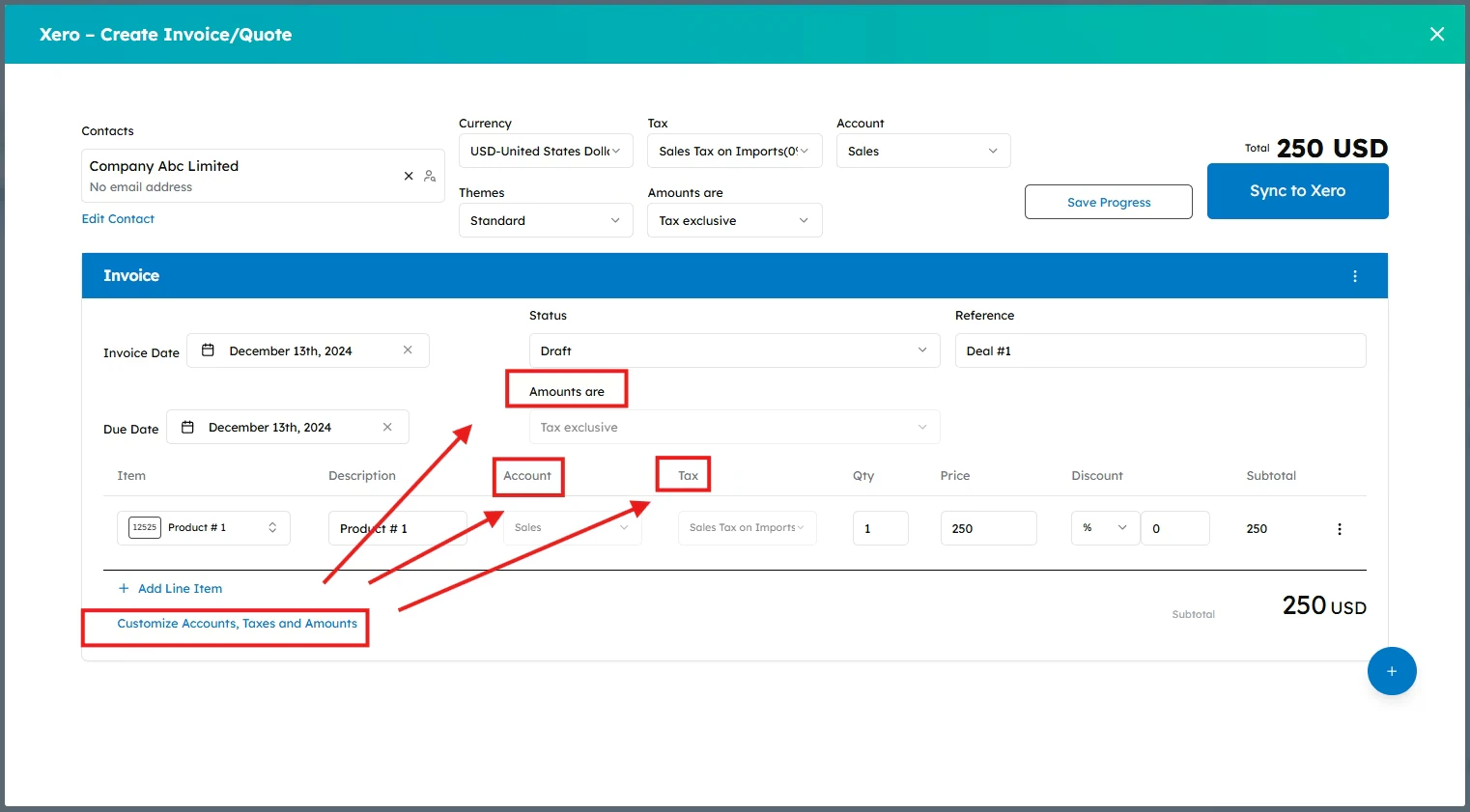Screen dimensions: 1470x812
Task: Click the 250 USD total at top
Action: (1332, 148)
